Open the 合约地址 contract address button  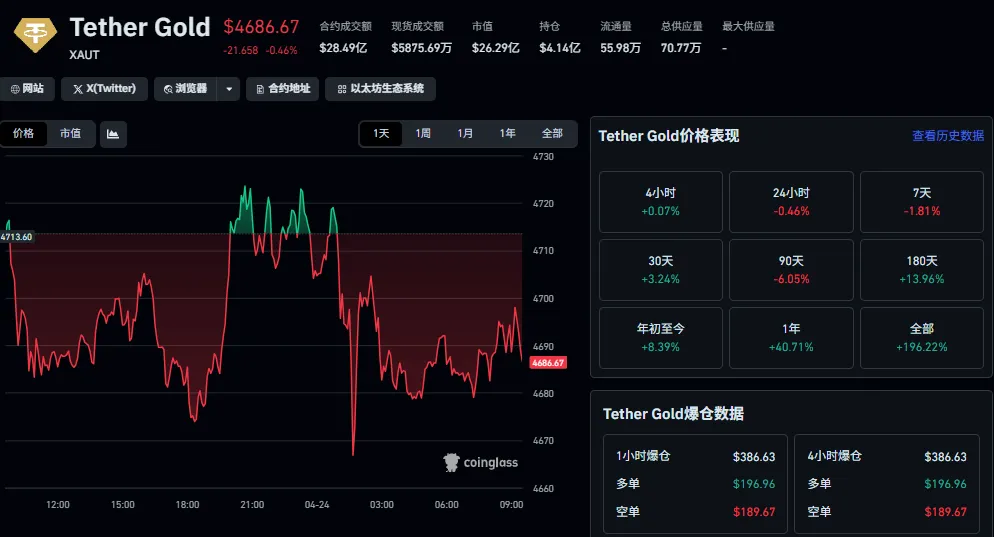(x=282, y=89)
